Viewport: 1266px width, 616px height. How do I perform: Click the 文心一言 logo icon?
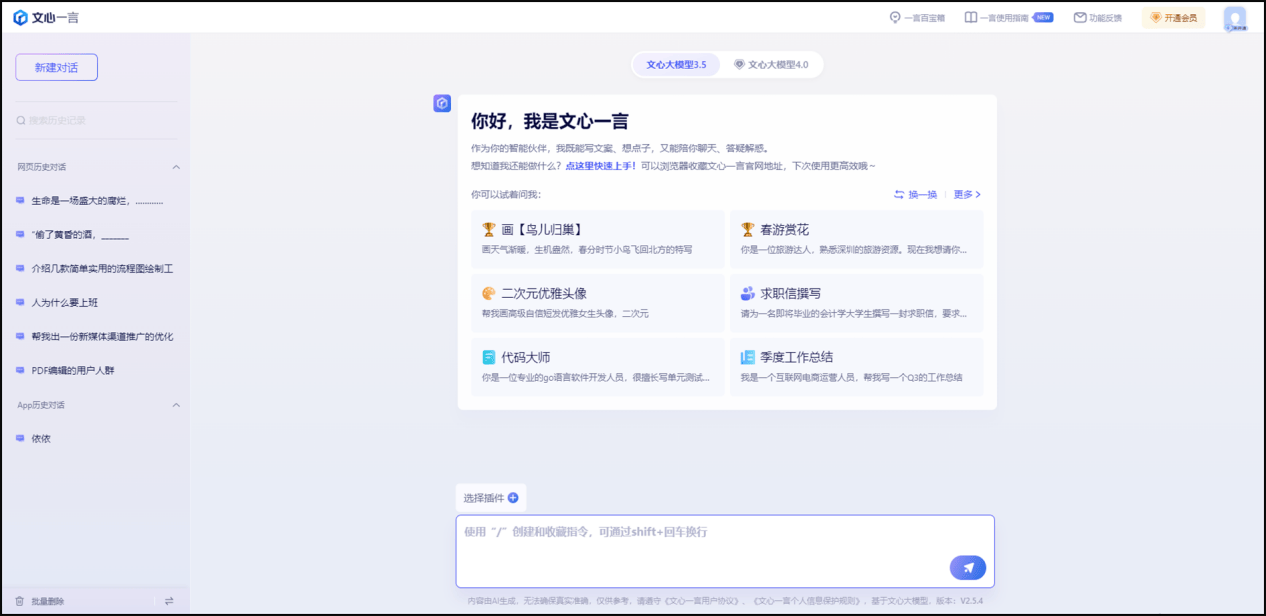(x=20, y=17)
